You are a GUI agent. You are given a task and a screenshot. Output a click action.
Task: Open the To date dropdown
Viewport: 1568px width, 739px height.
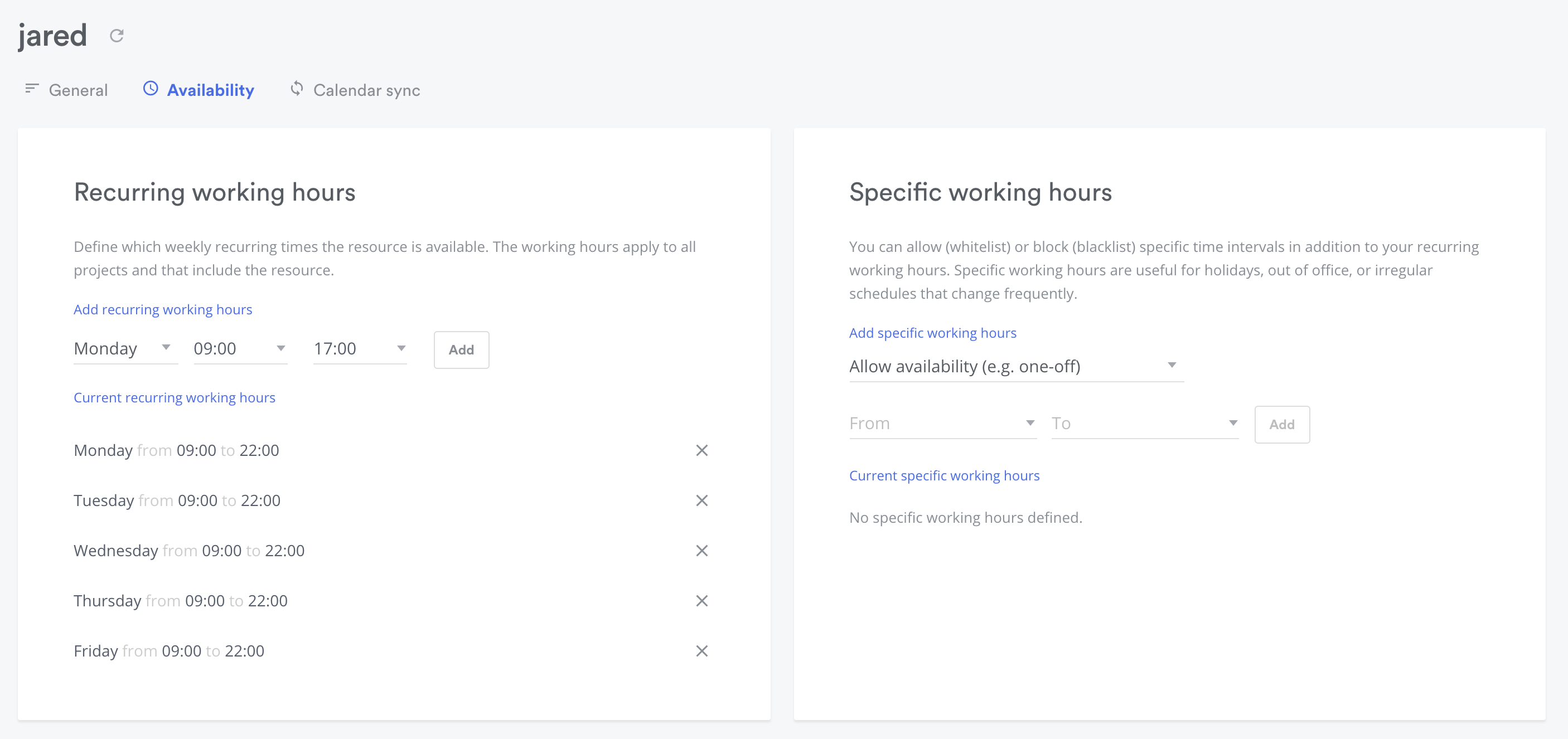1144,424
